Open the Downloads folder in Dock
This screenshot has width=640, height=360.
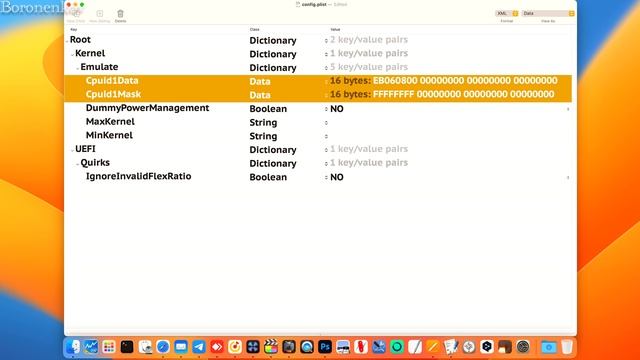coord(549,347)
